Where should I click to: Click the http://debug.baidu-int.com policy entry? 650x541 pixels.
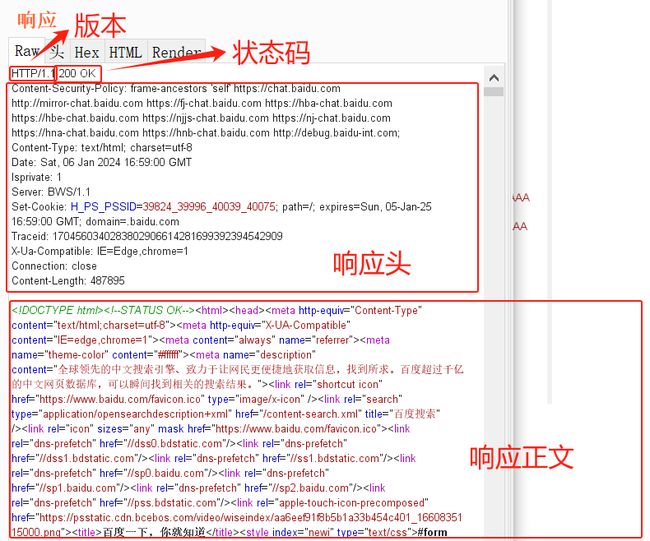click(336, 133)
